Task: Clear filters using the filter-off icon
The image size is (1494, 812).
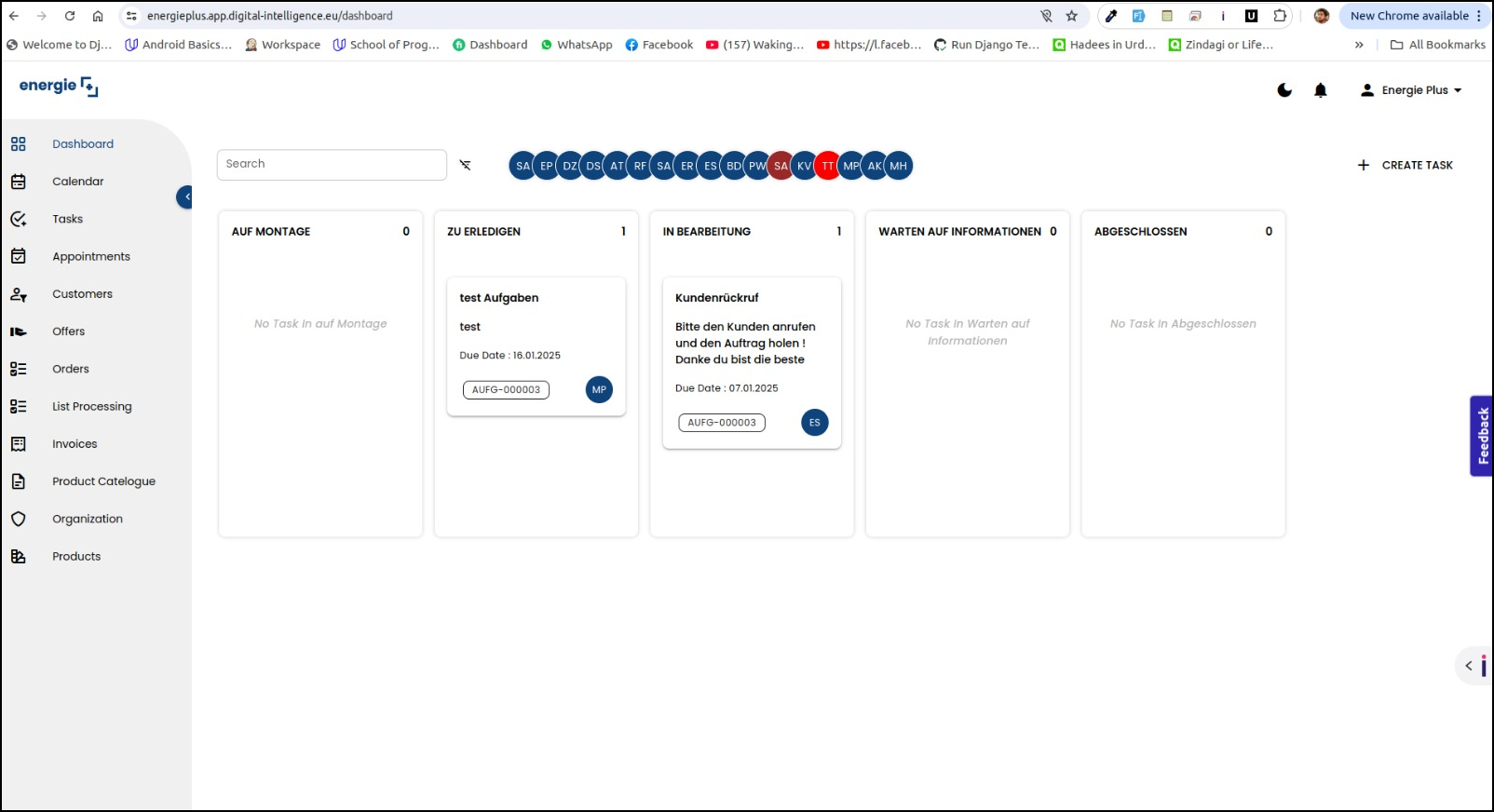Action: (x=465, y=165)
